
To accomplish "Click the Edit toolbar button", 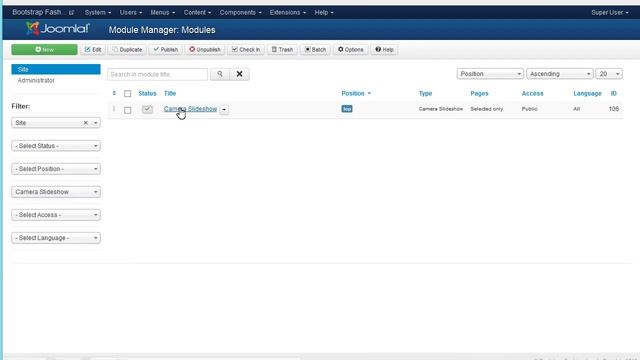I will click(93, 49).
